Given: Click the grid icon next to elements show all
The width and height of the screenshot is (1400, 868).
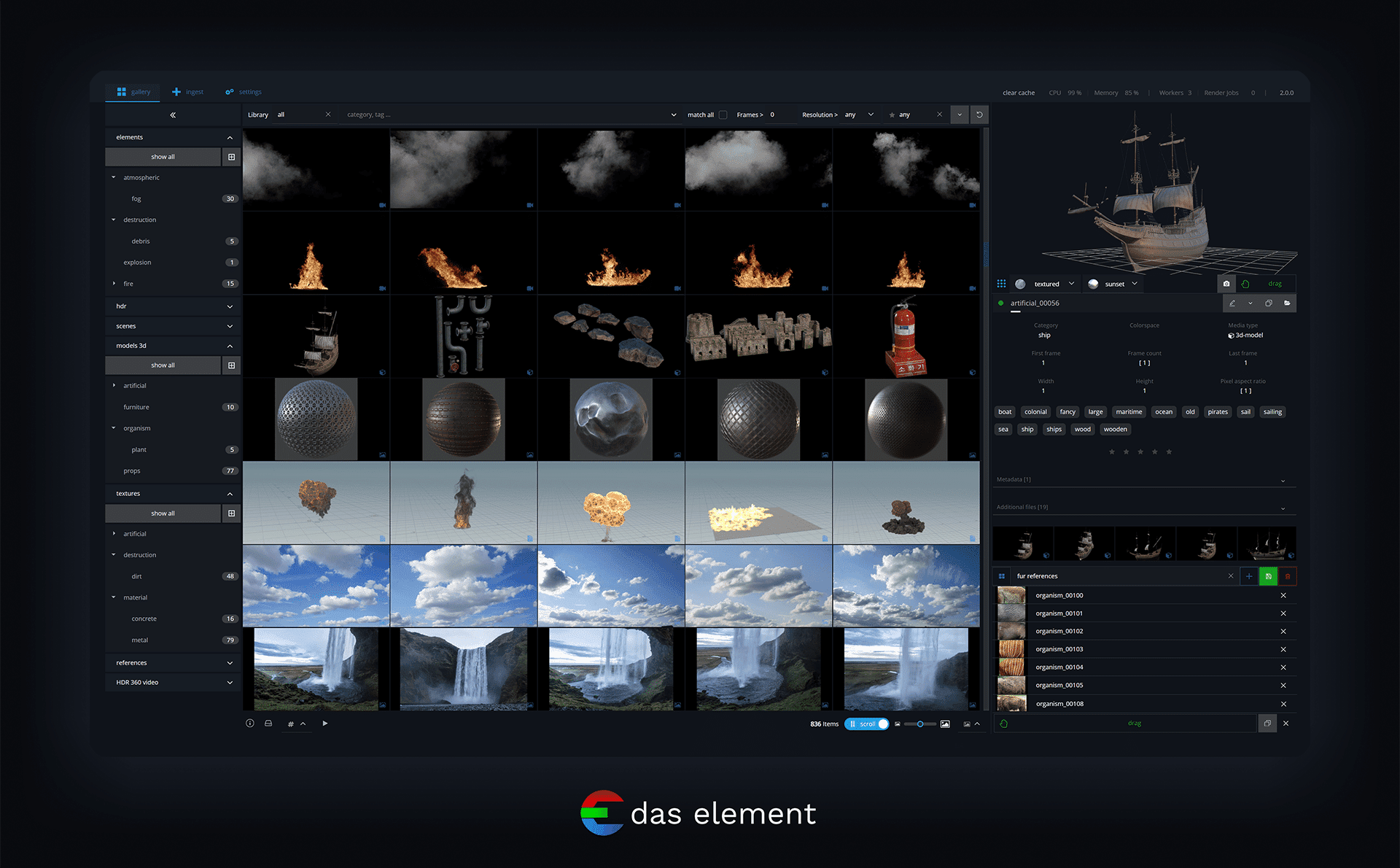Looking at the screenshot, I should click(231, 157).
